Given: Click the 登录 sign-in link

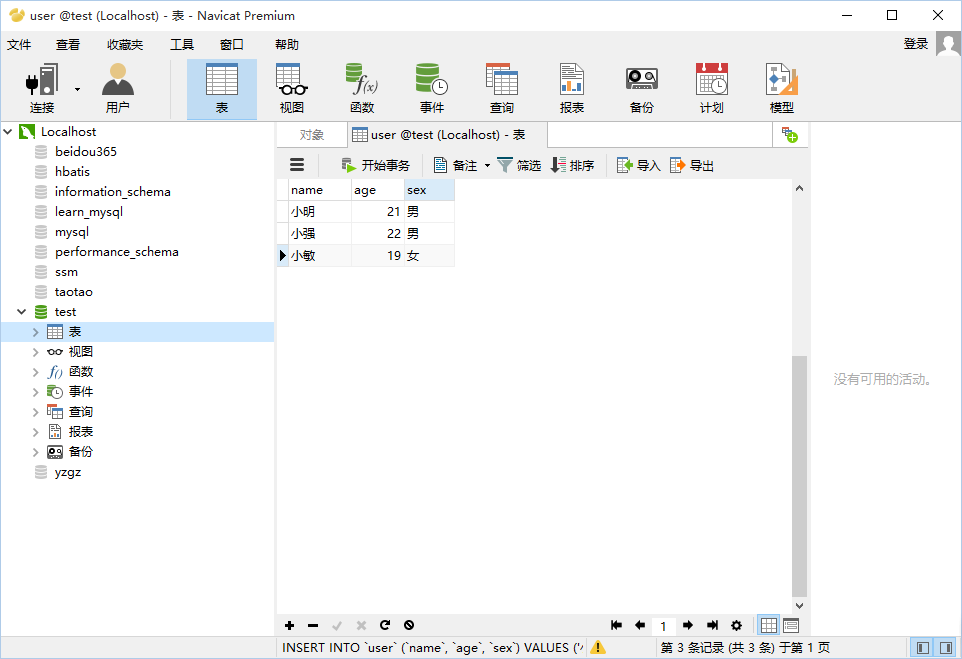Looking at the screenshot, I should 916,44.
